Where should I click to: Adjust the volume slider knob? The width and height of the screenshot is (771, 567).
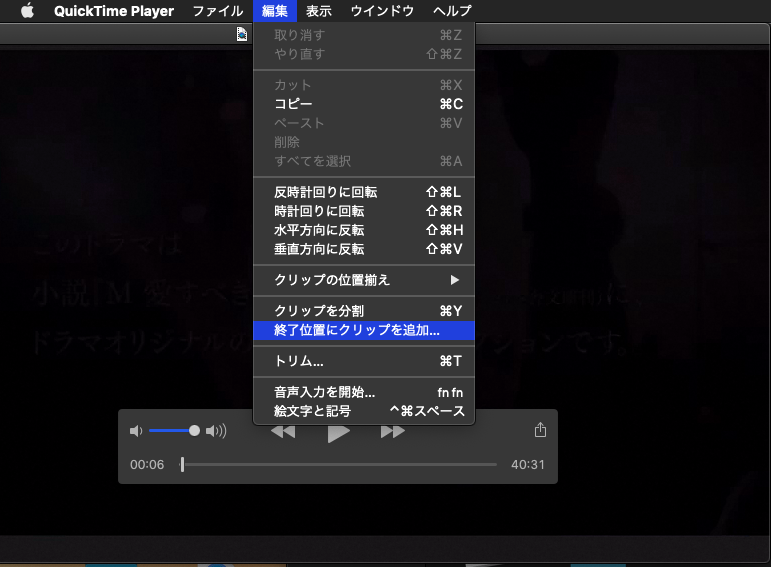pyautogui.click(x=194, y=431)
